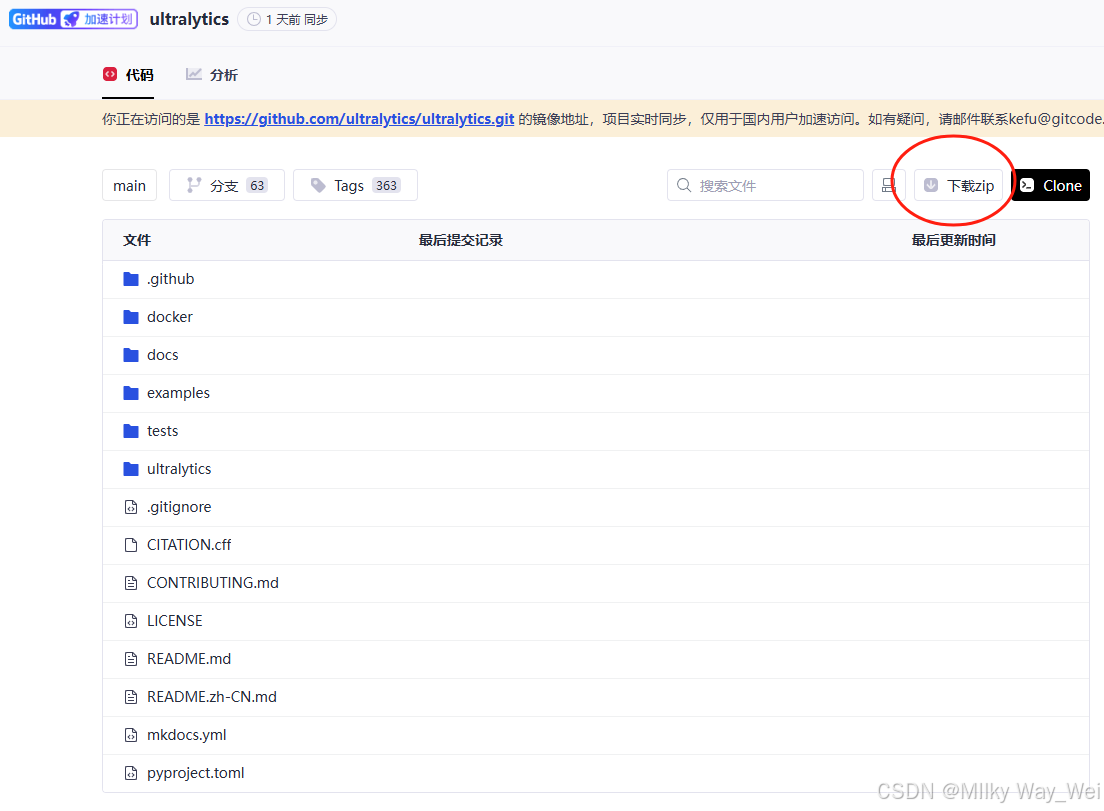Click the terminal icon in the Clone button
The width and height of the screenshot is (1104, 811).
[x=1027, y=185]
